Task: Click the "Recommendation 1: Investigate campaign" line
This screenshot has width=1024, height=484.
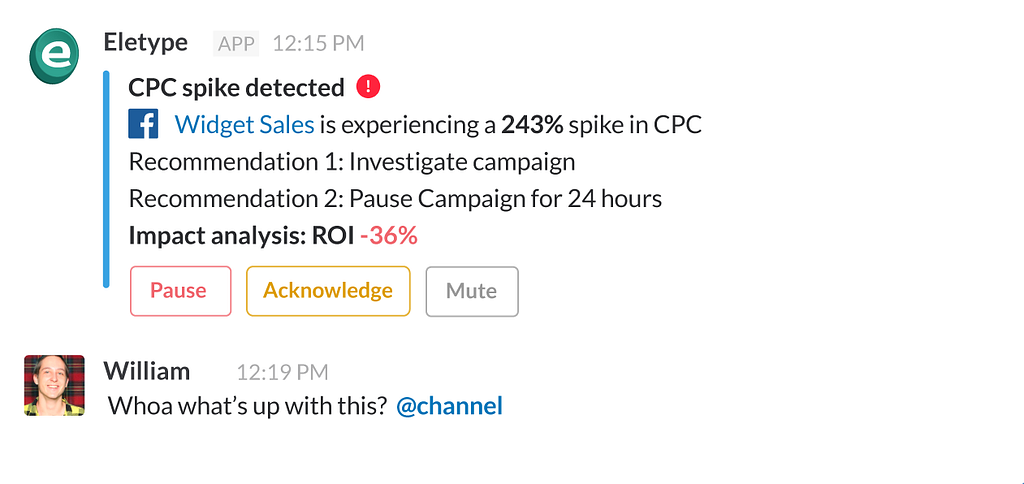Action: pos(352,162)
